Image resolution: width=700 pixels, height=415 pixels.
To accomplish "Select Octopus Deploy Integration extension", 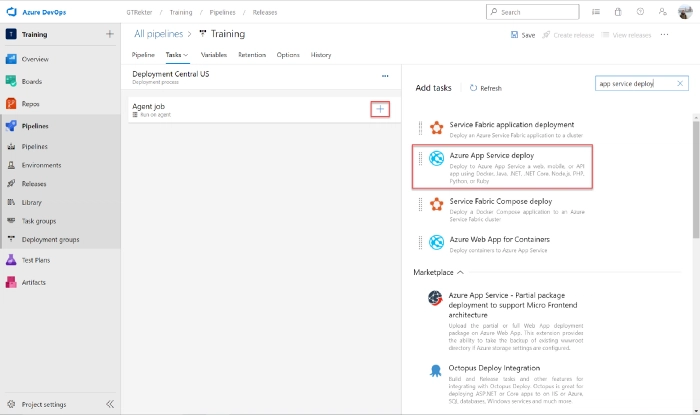I will click(x=506, y=384).
